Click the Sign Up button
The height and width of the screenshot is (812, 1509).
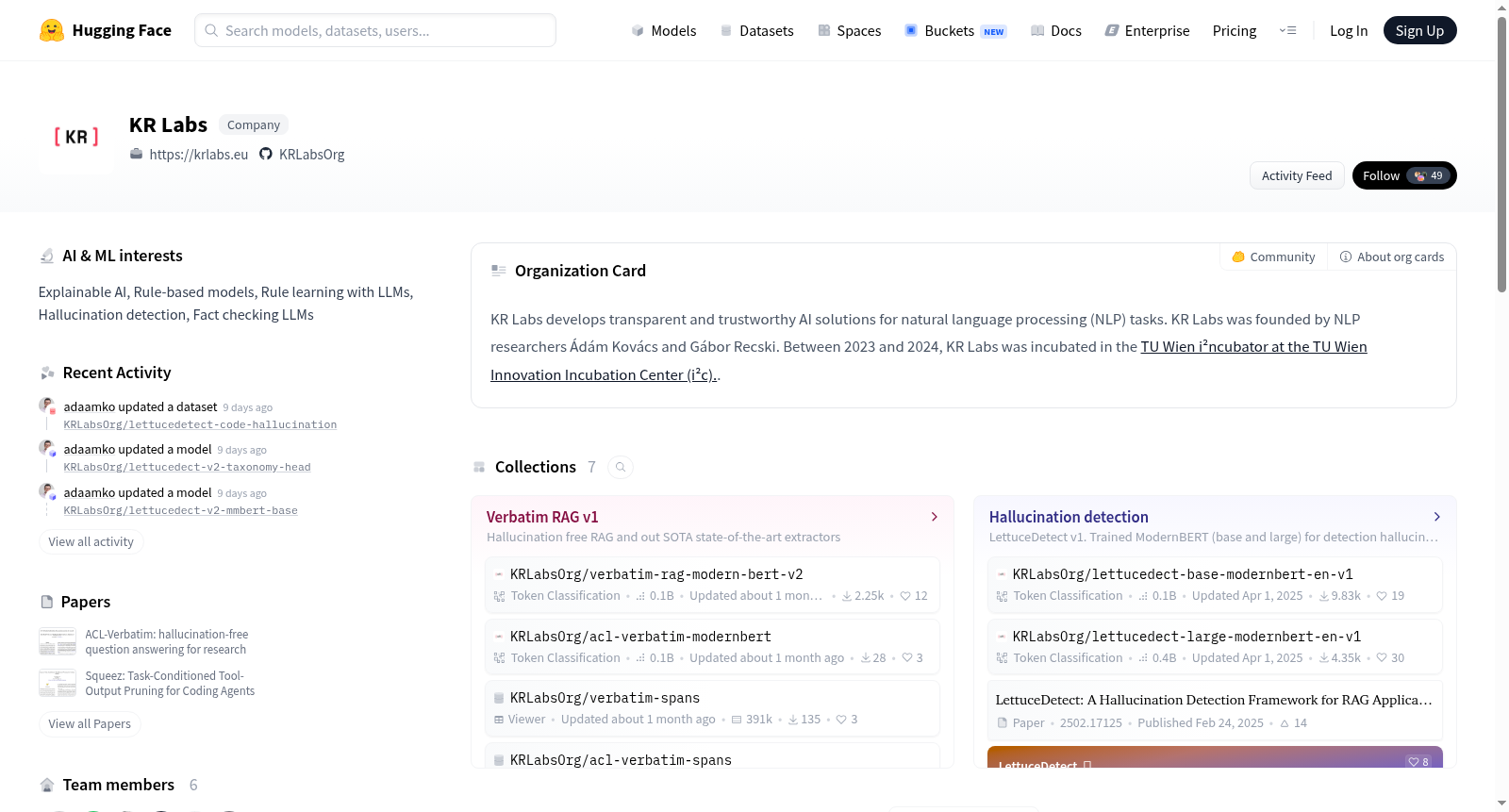pos(1419,30)
